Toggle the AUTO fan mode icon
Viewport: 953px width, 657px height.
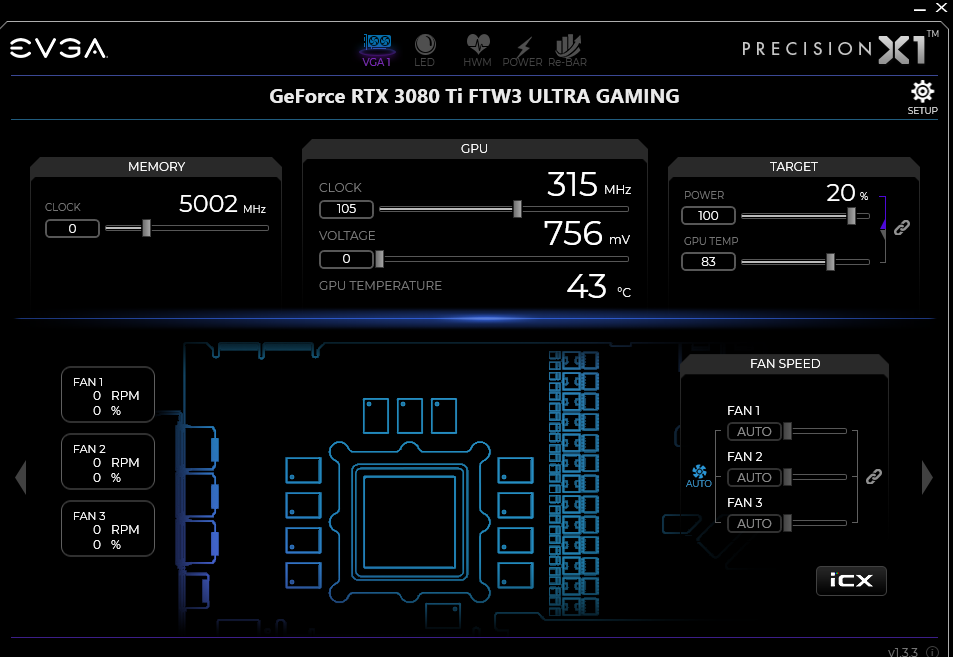[x=699, y=475]
